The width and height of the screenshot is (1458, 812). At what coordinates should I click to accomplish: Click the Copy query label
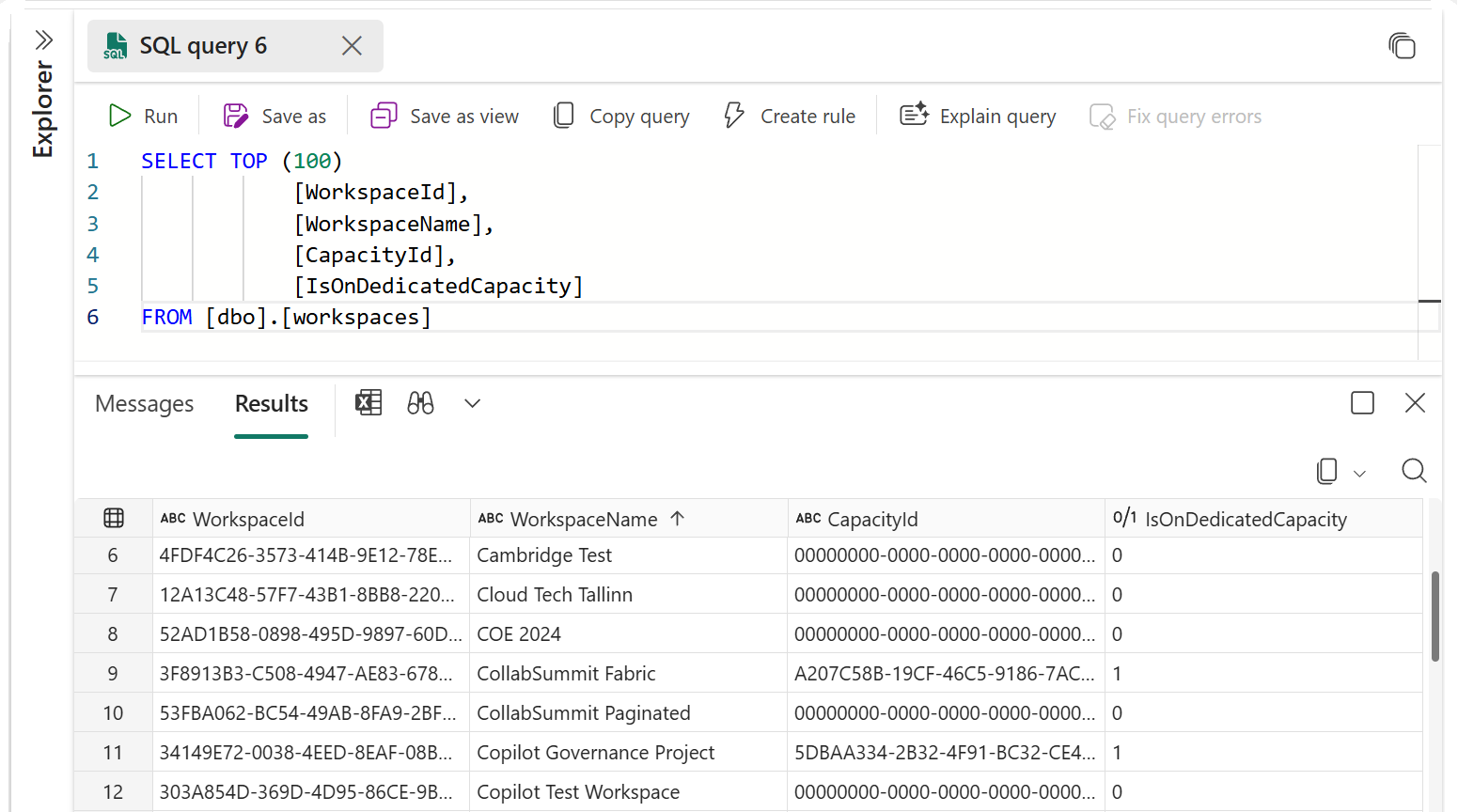point(639,117)
